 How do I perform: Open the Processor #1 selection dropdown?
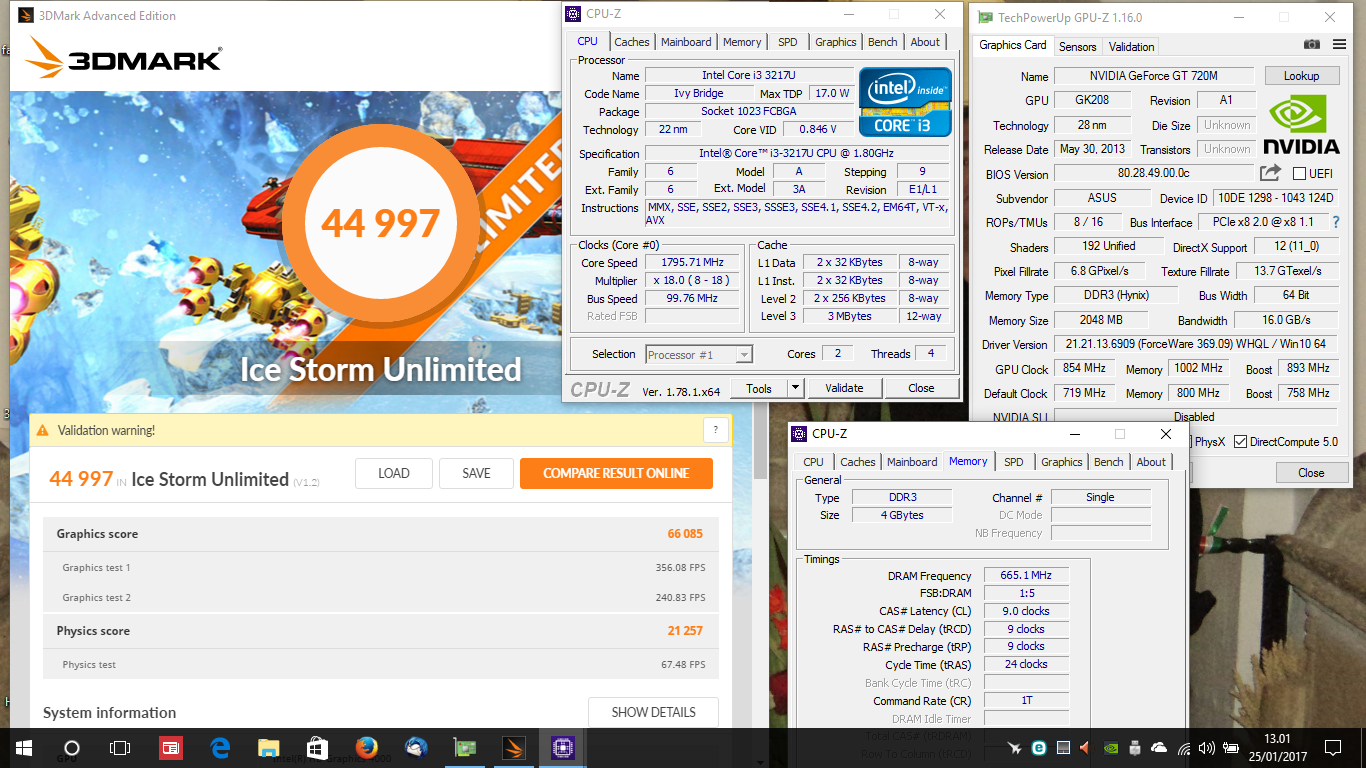699,354
